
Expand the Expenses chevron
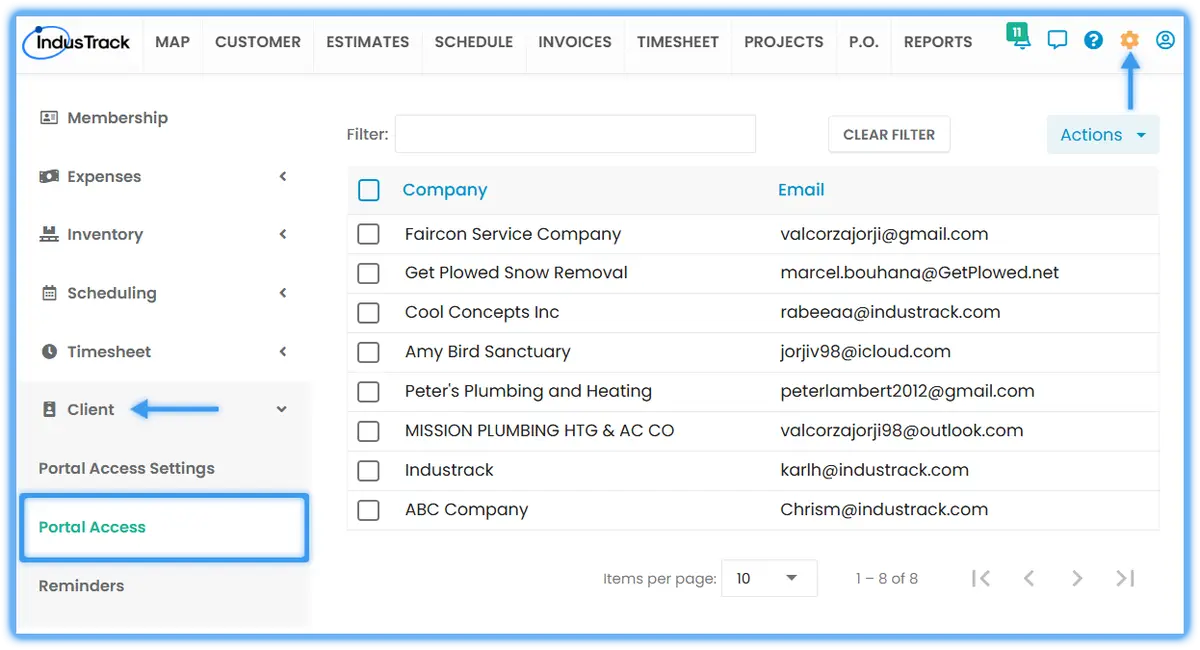pos(283,176)
